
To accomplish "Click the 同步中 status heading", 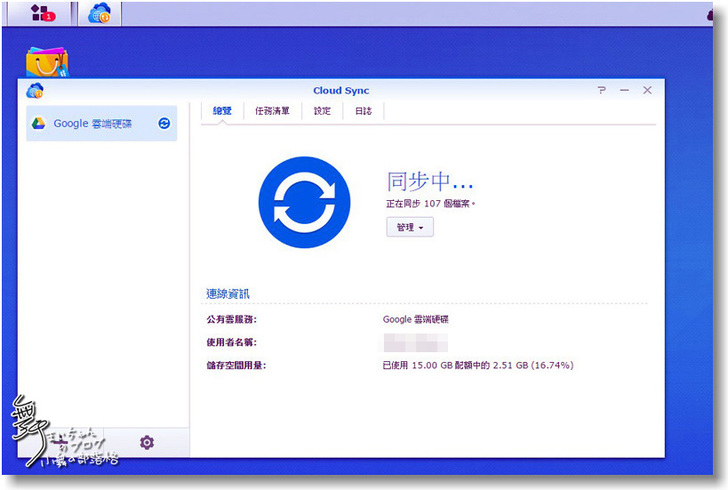I will coord(429,181).
